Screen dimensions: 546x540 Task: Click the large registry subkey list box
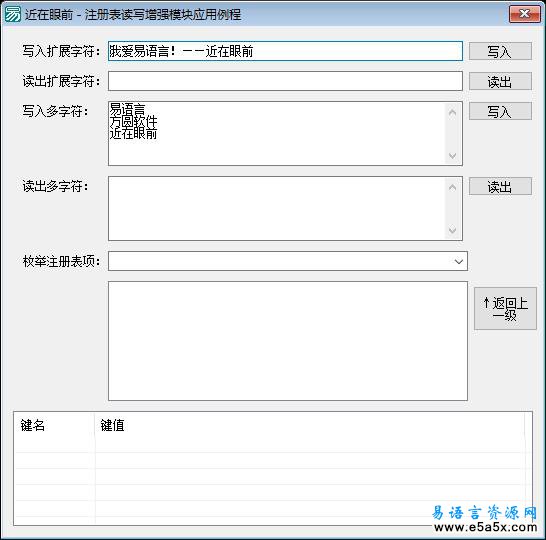[x=288, y=341]
